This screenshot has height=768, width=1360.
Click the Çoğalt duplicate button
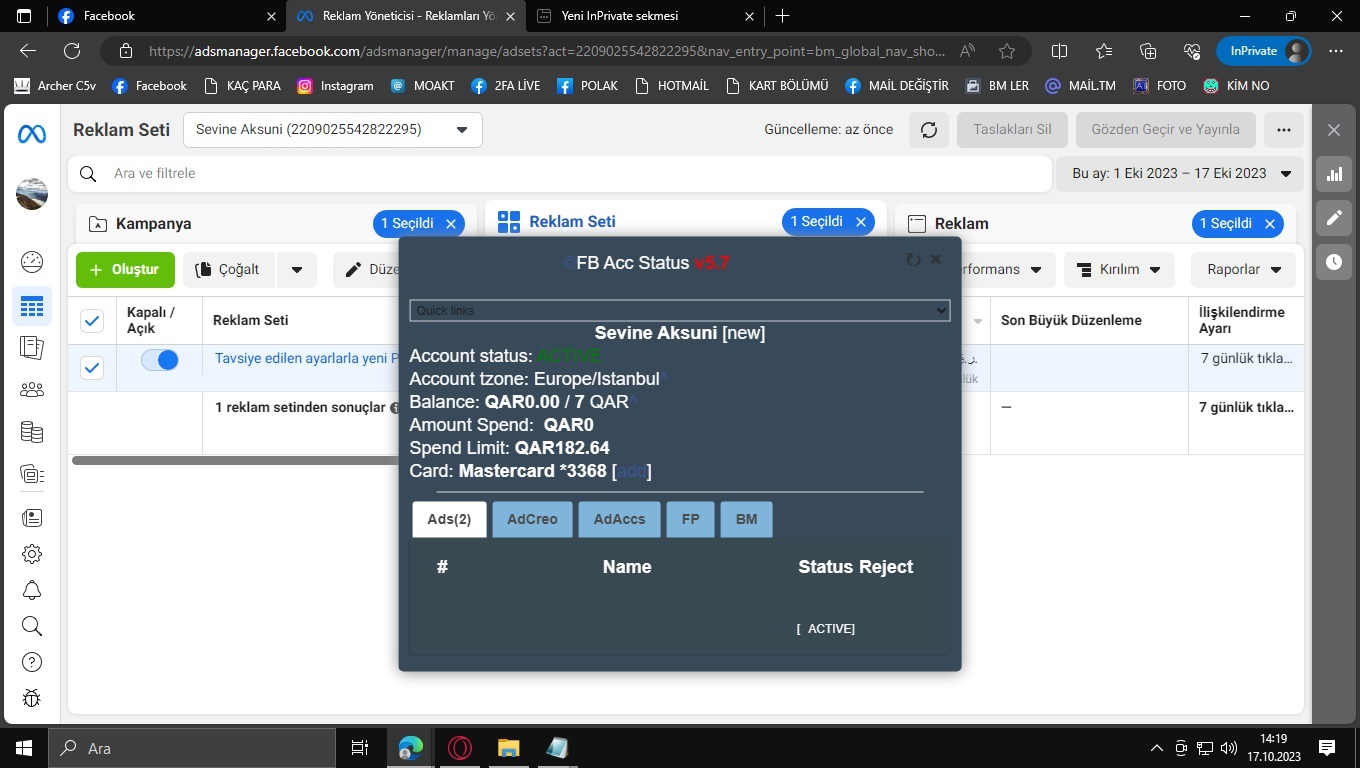(229, 270)
